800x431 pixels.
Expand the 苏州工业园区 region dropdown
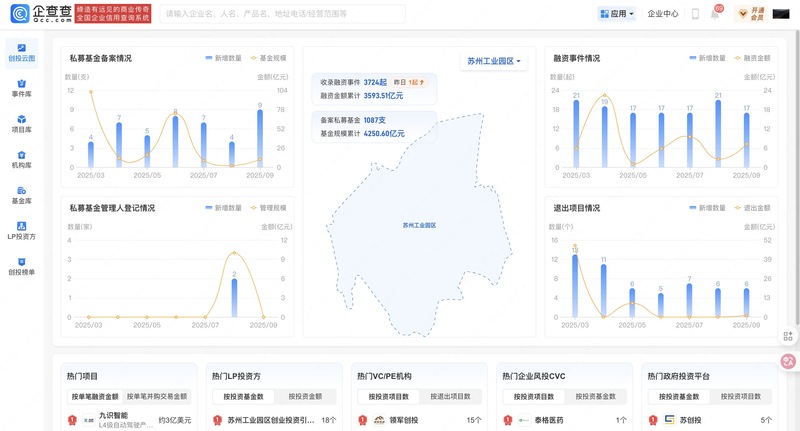[x=494, y=62]
